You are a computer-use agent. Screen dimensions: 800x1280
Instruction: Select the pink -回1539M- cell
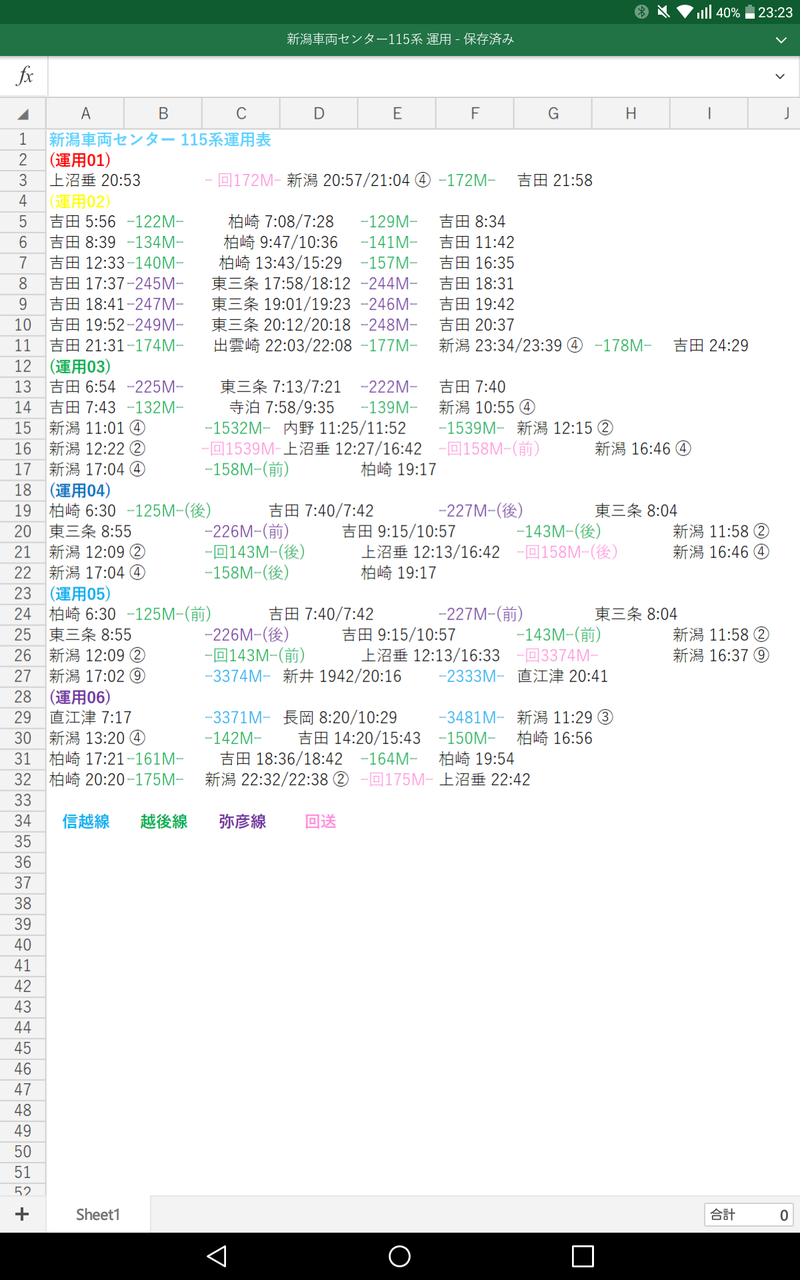[x=241, y=449]
